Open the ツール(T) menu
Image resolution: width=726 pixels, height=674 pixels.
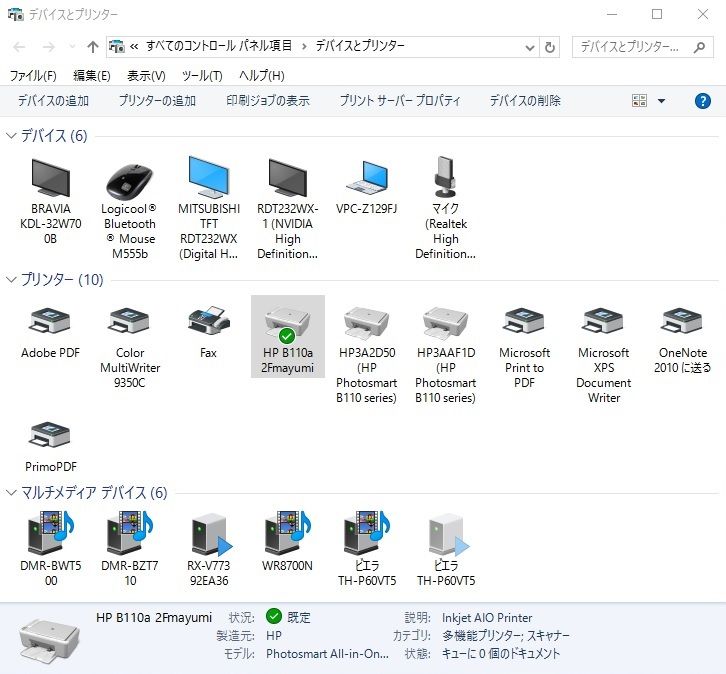coord(202,75)
